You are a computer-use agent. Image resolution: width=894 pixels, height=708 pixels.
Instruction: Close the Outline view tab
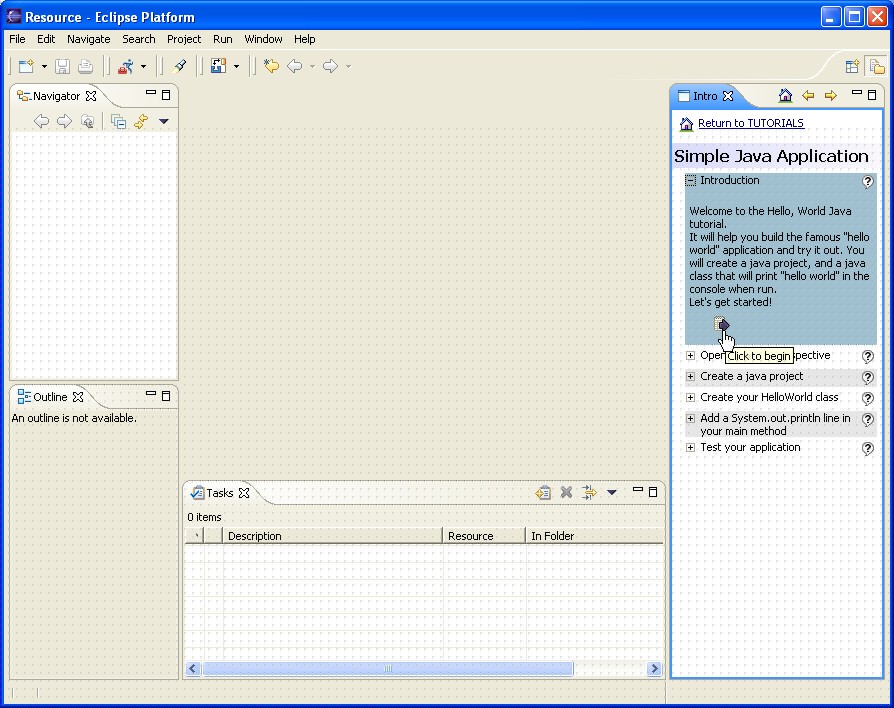tap(78, 397)
